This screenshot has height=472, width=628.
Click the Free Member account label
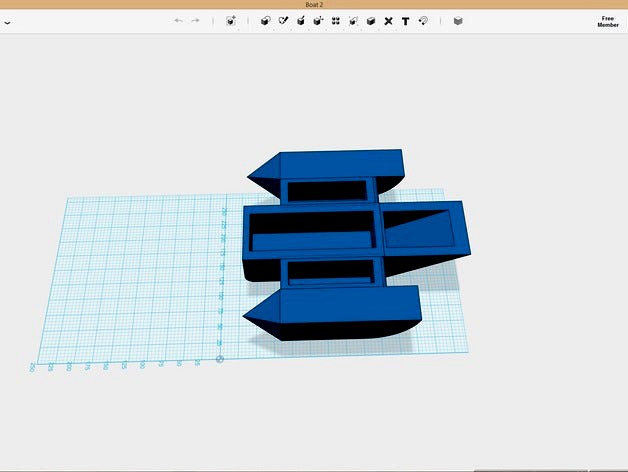(608, 22)
